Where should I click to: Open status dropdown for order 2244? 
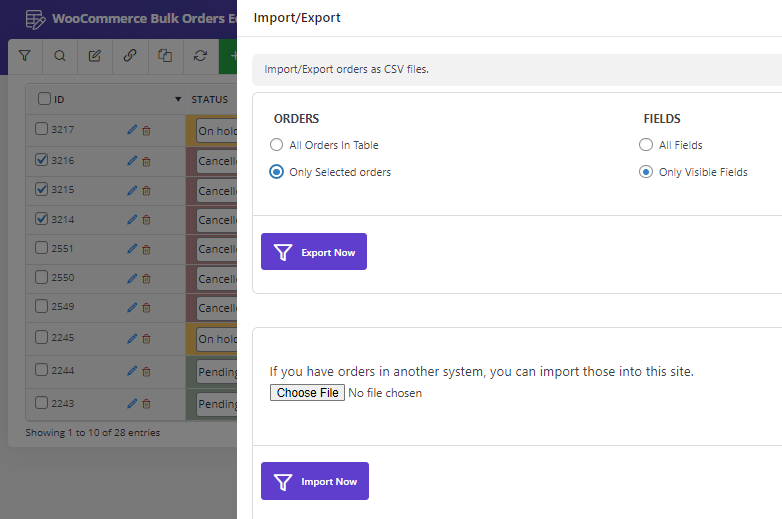[217, 372]
